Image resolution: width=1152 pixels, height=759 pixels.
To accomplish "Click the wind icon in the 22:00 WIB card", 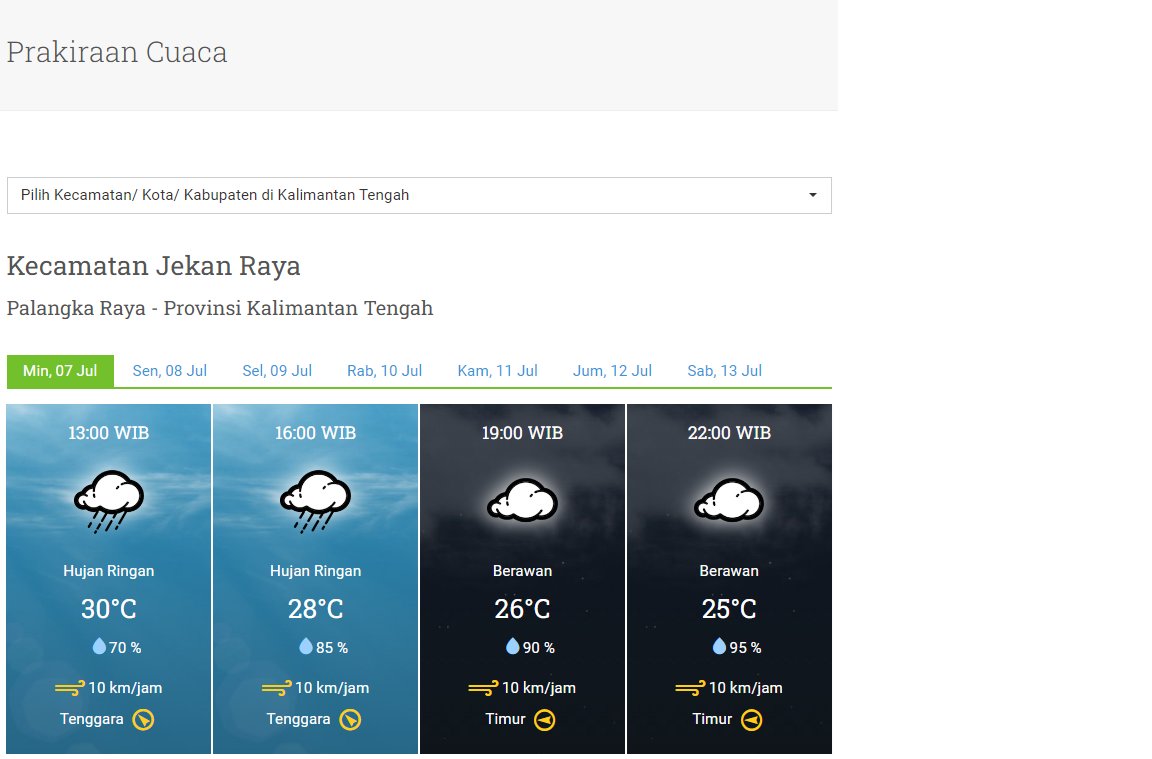I will coord(691,688).
